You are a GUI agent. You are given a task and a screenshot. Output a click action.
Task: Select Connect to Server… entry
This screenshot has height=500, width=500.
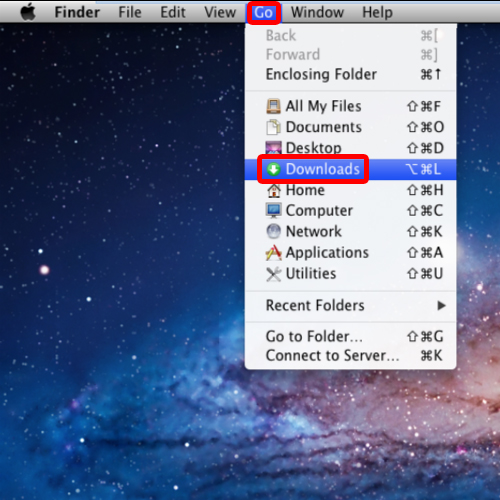[351, 355]
